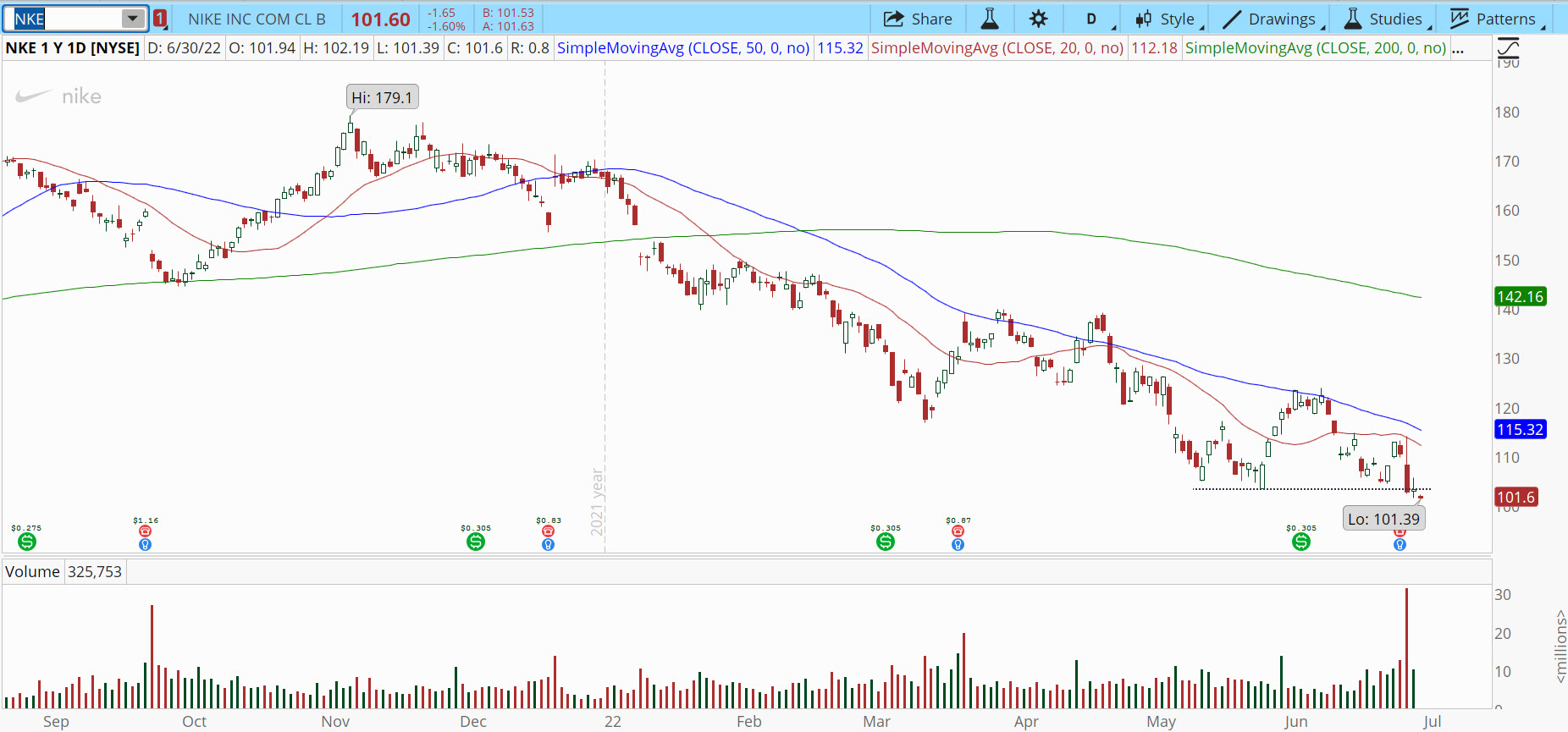Click the NKE 1 Y 1D [NYSE] chart title
This screenshot has width=1568, height=732.
click(x=73, y=48)
